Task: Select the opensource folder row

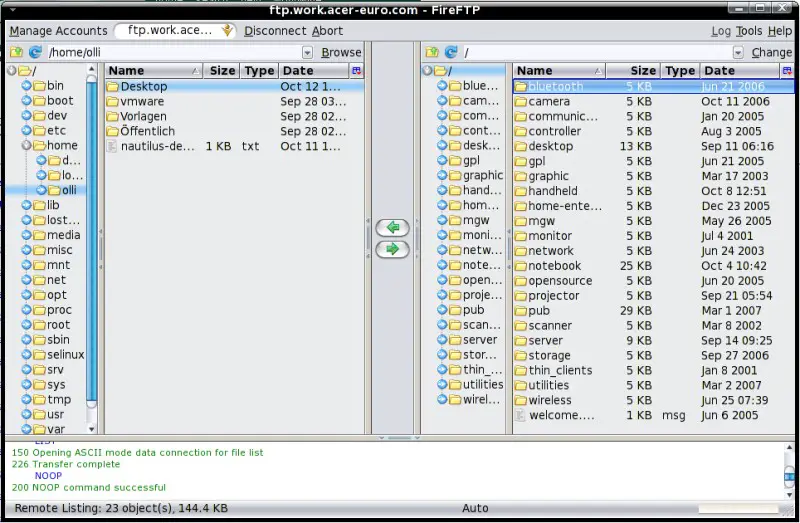Action: tap(653, 281)
